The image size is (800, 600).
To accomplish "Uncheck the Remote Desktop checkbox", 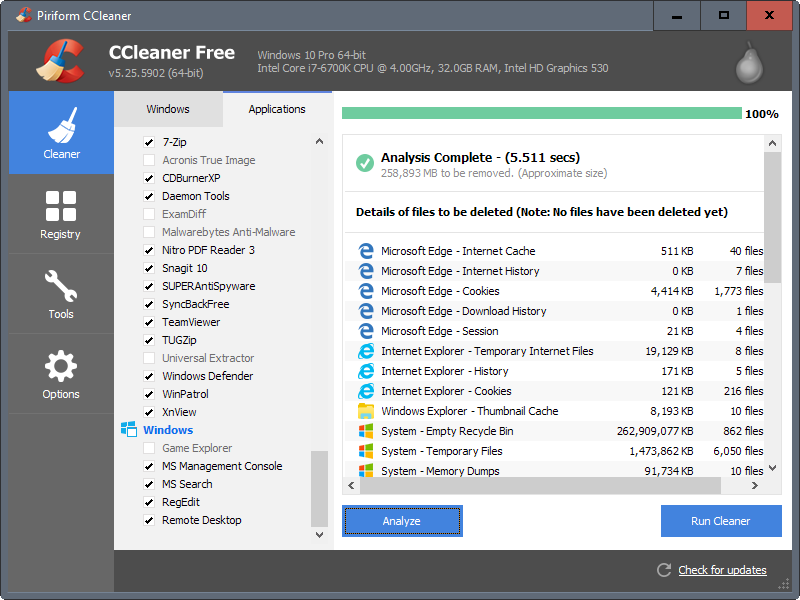I will [x=149, y=520].
